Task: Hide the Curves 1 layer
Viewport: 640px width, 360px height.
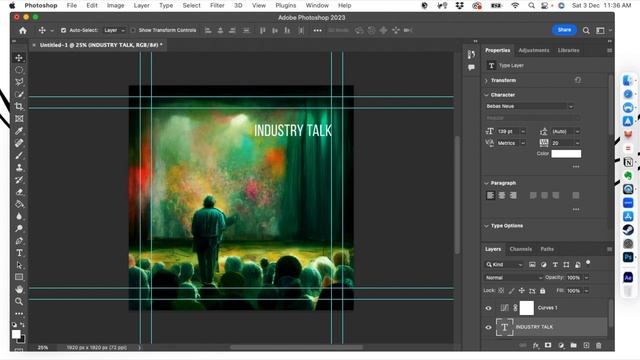Action: point(488,308)
